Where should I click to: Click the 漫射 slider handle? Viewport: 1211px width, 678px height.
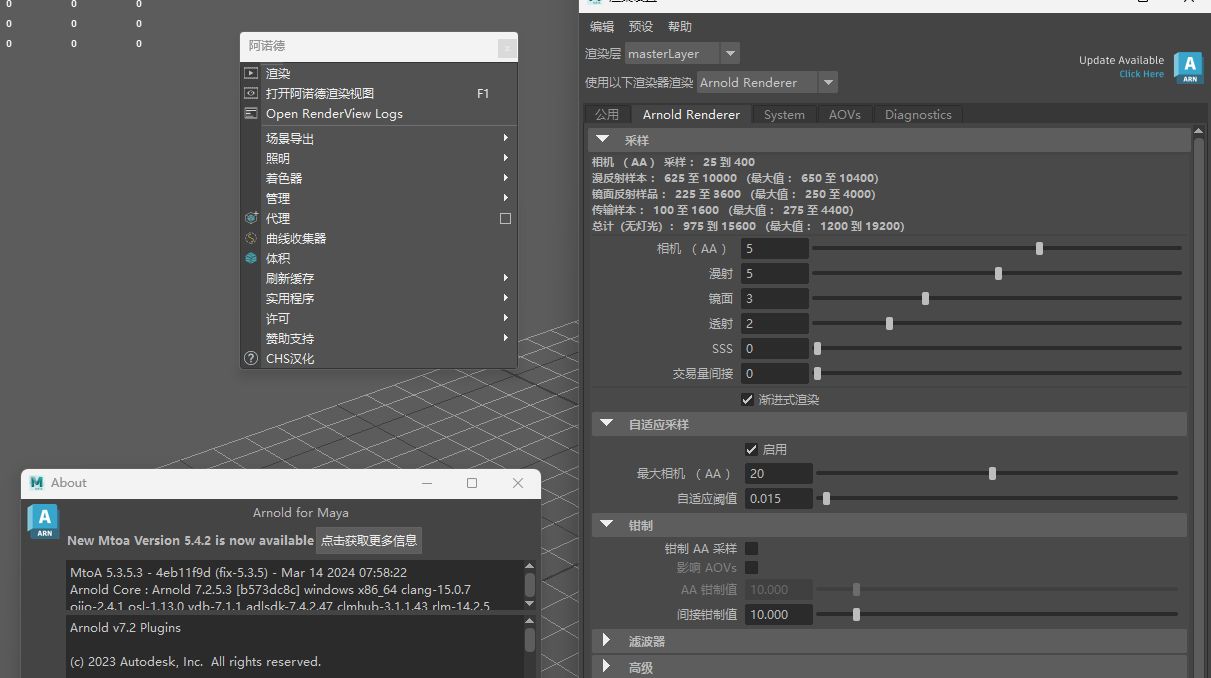click(998, 273)
